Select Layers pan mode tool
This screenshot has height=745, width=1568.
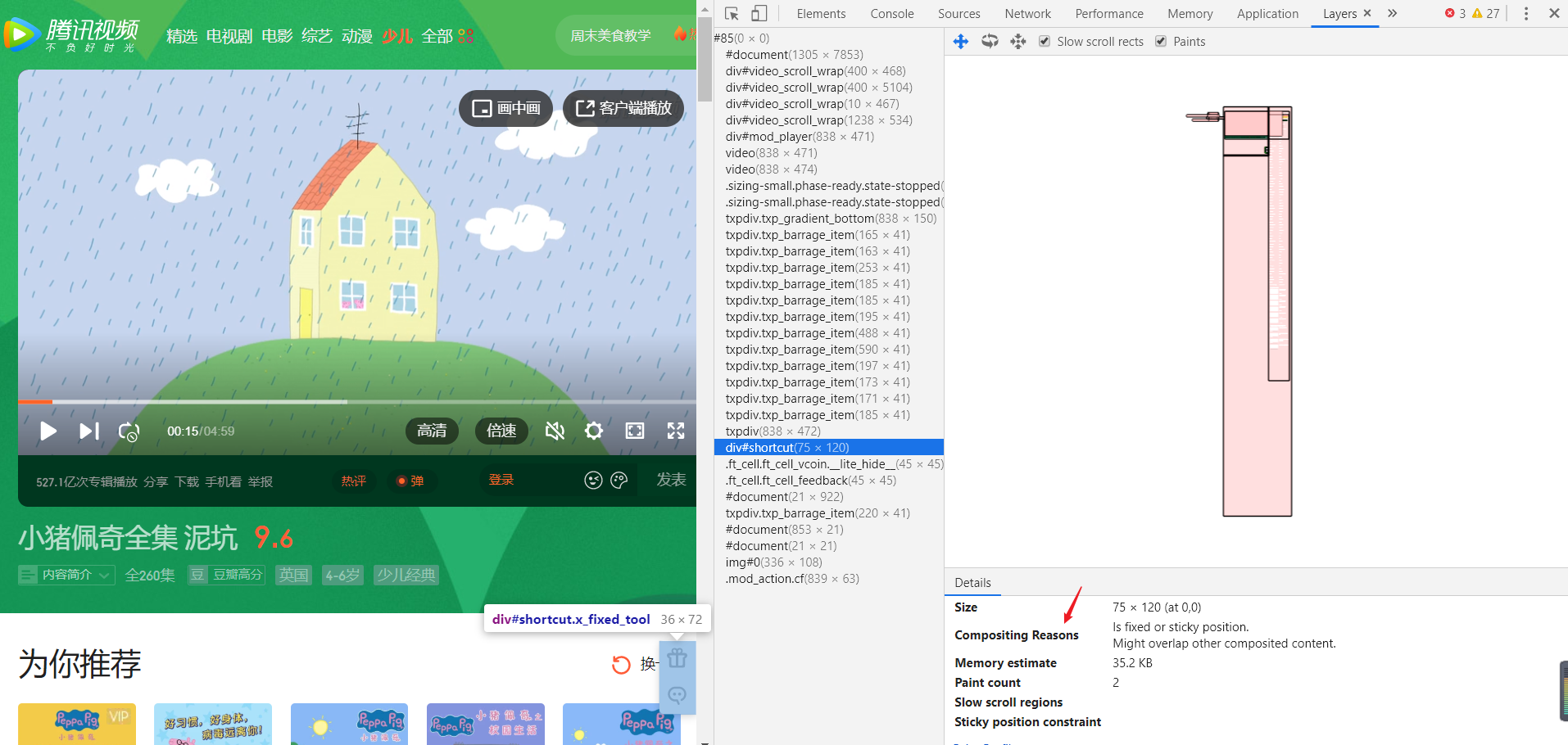961,42
